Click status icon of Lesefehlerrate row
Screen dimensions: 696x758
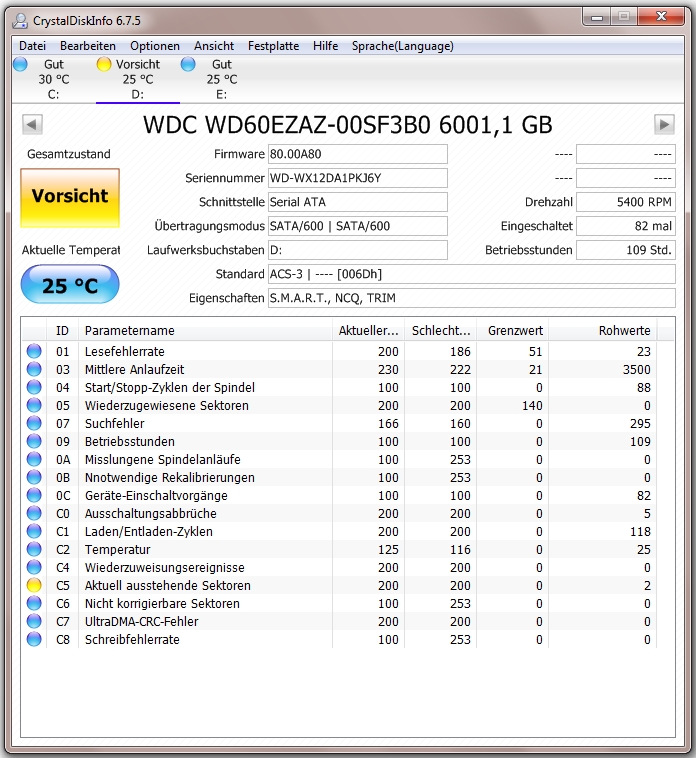click(34, 351)
